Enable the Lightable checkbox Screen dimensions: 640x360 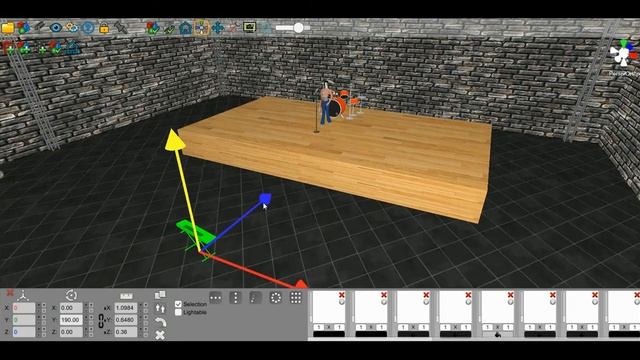click(x=178, y=312)
